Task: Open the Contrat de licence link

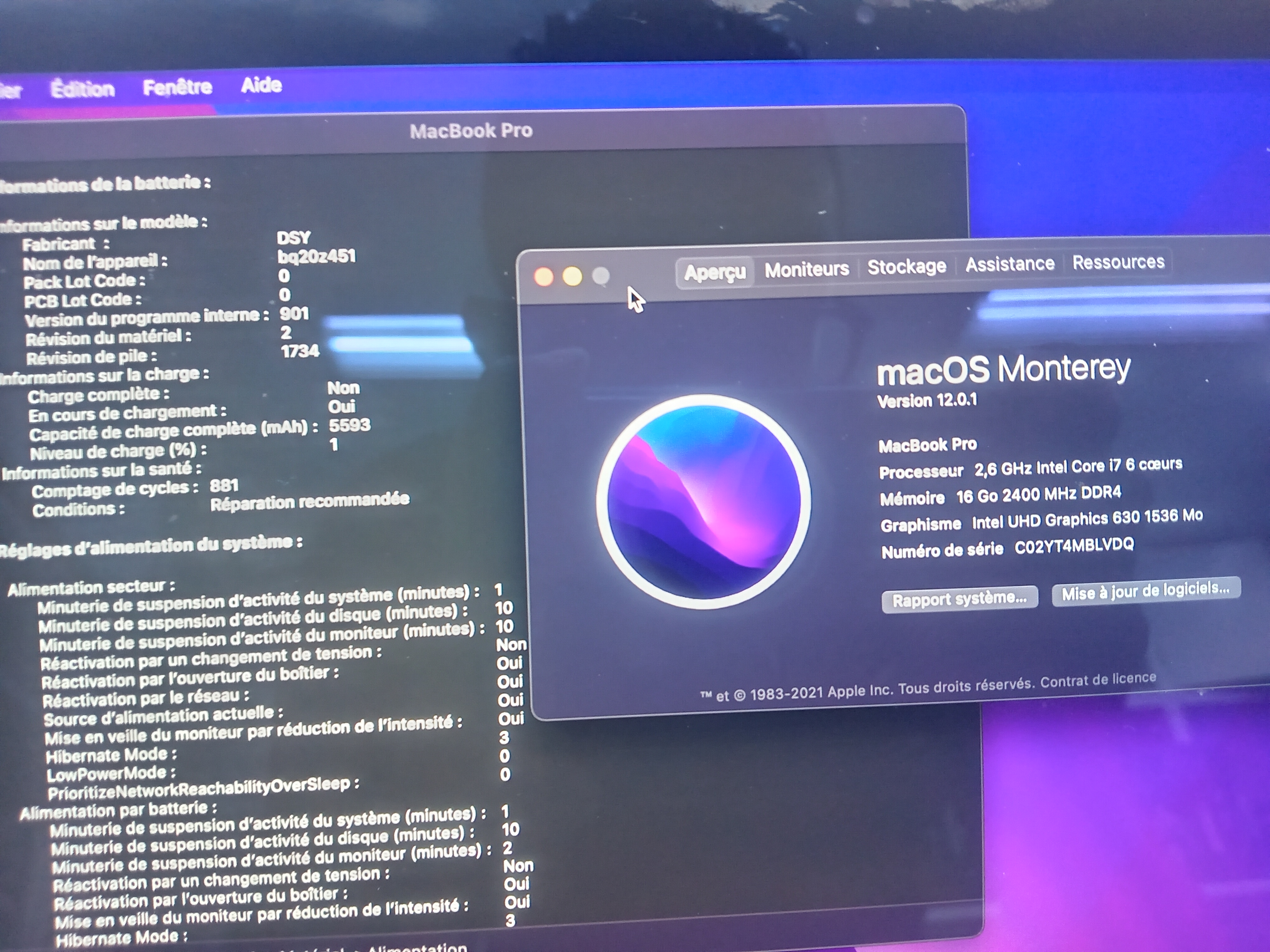Action: [x=1098, y=679]
